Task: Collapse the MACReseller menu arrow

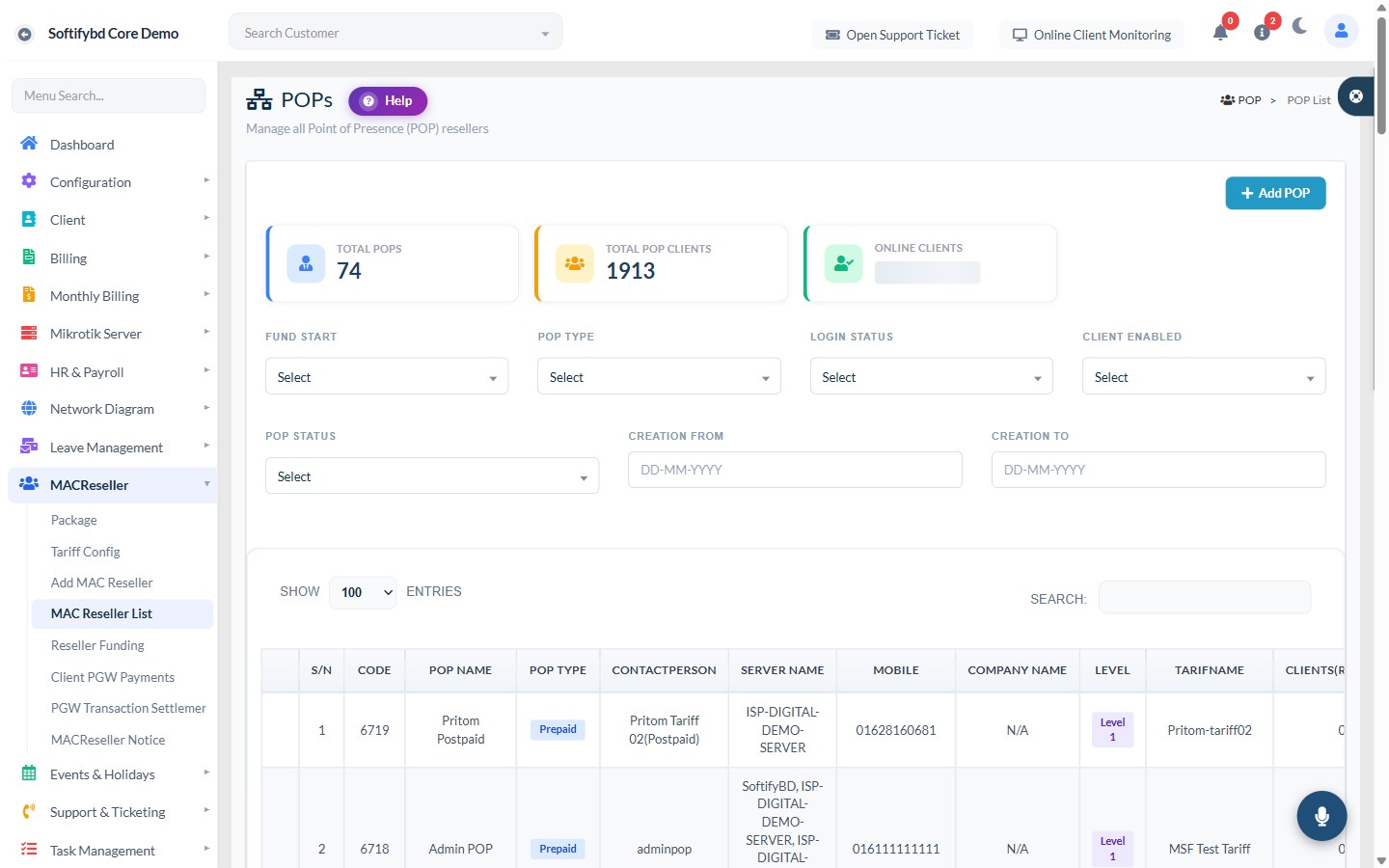Action: point(206,483)
